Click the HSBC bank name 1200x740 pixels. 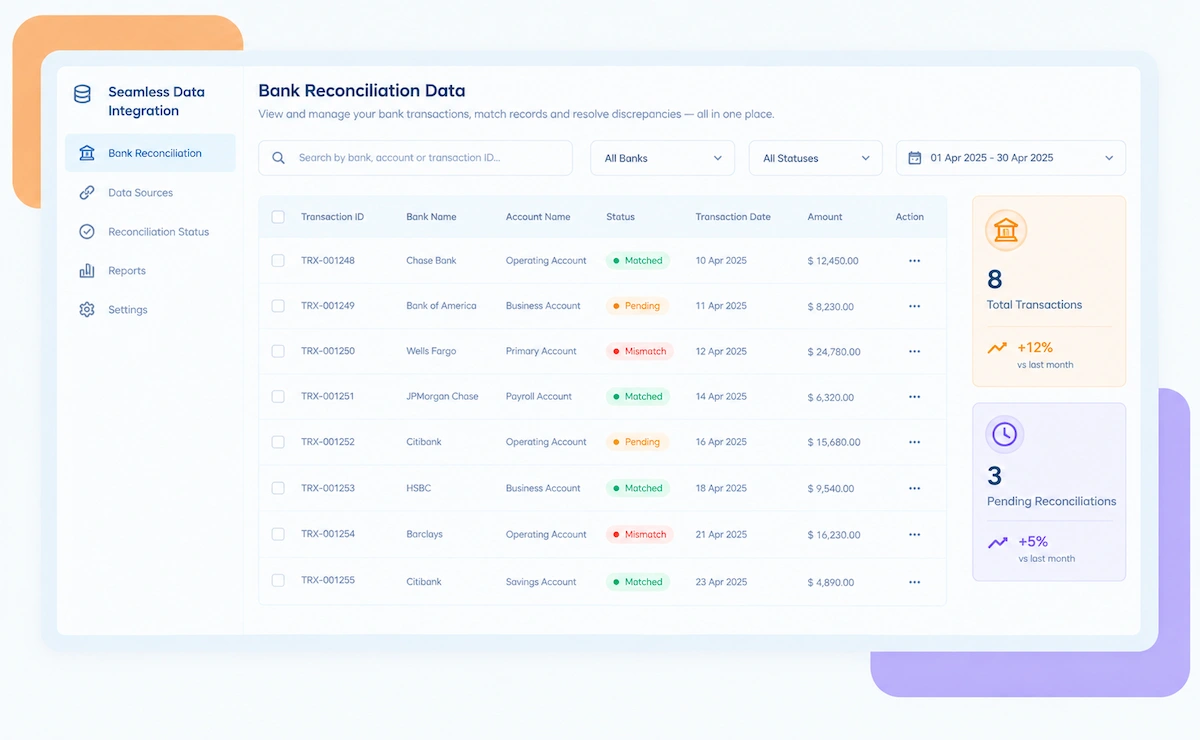(418, 488)
